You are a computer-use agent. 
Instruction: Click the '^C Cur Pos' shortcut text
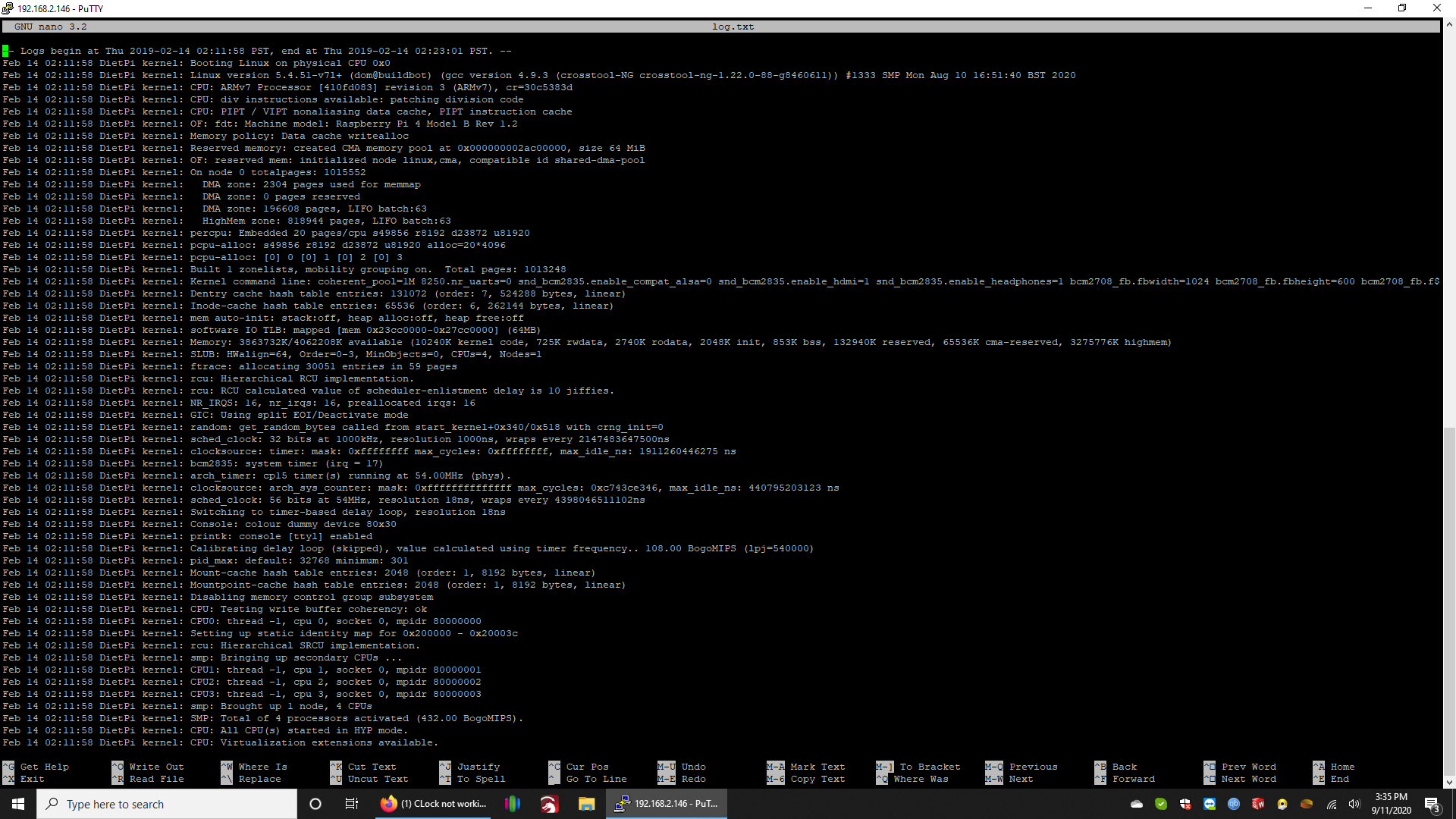[579, 767]
